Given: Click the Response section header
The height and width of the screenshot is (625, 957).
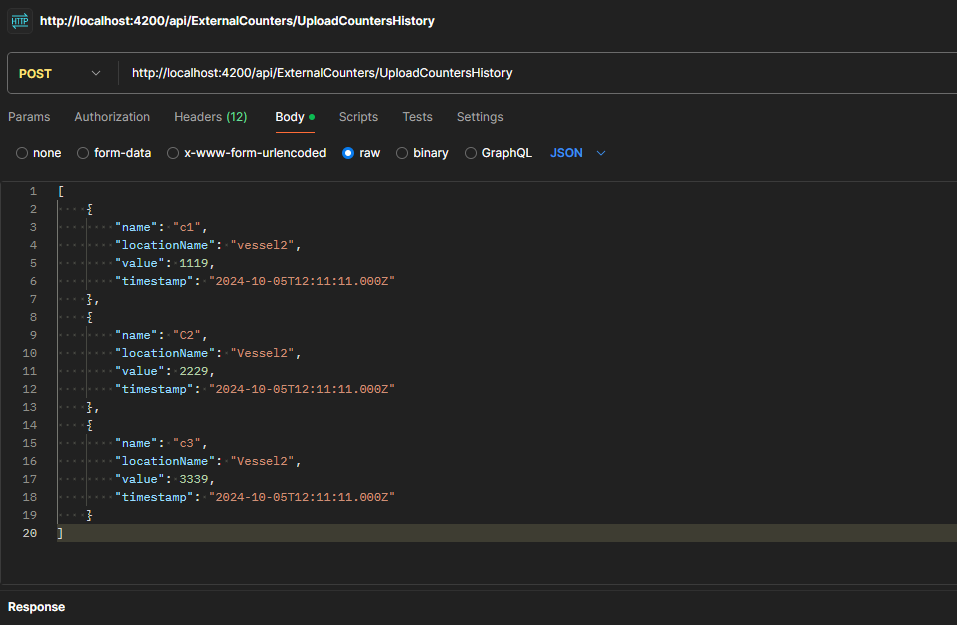Looking at the screenshot, I should (37, 607).
